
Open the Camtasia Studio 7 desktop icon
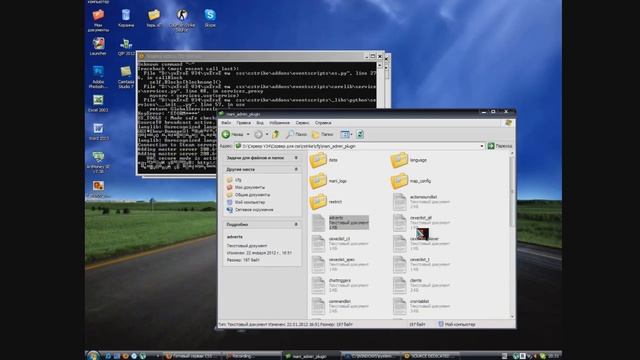point(126,77)
